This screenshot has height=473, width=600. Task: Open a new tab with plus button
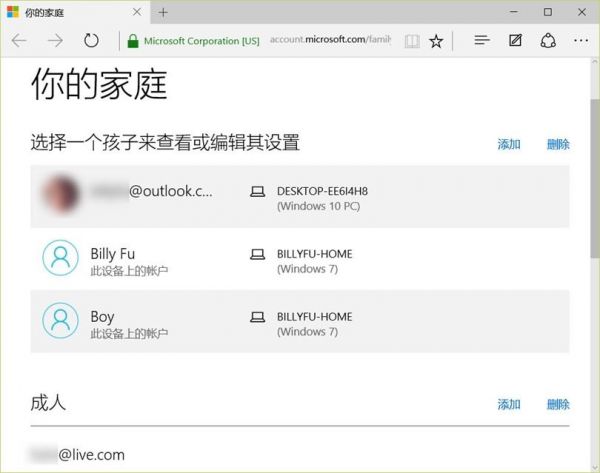[x=163, y=13]
